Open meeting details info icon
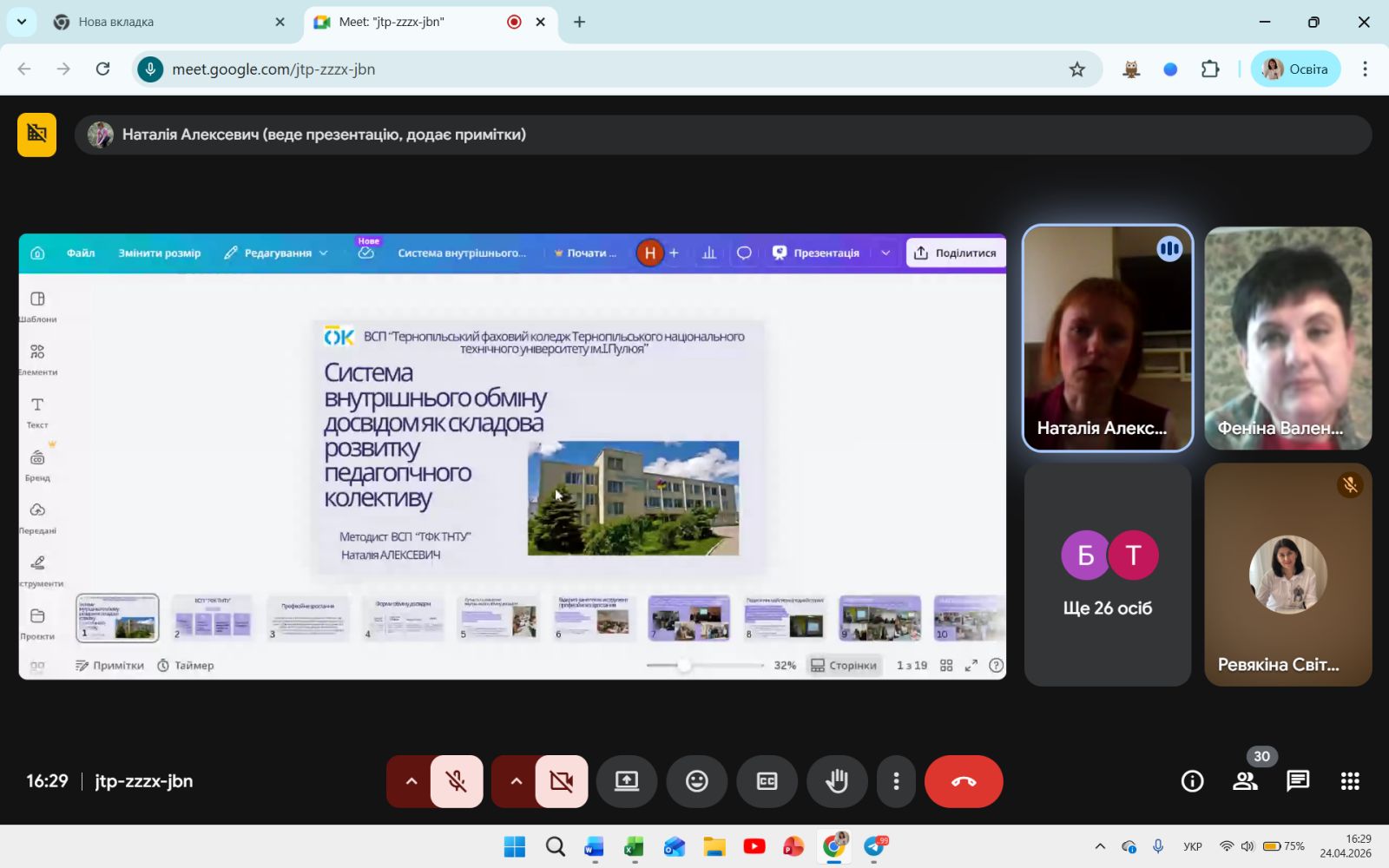The image size is (1389, 868). (1192, 781)
